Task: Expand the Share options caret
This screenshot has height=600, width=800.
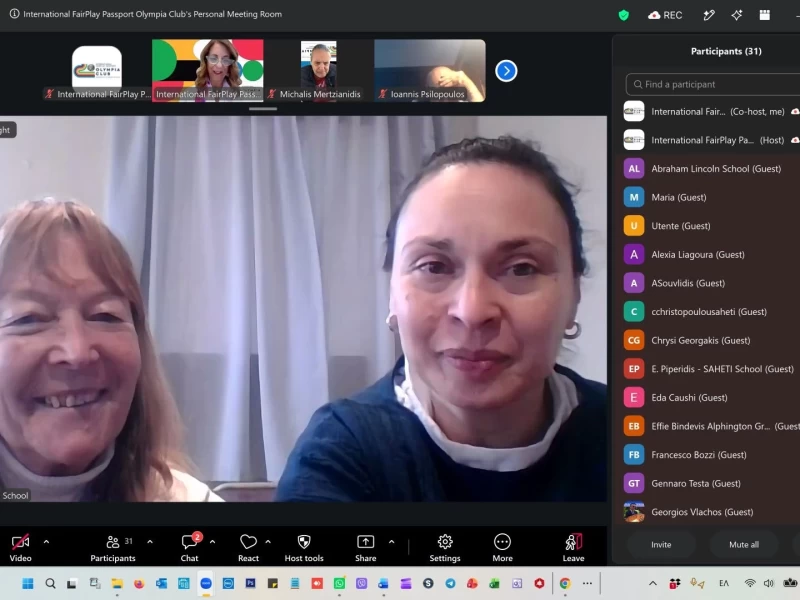Action: point(391,541)
